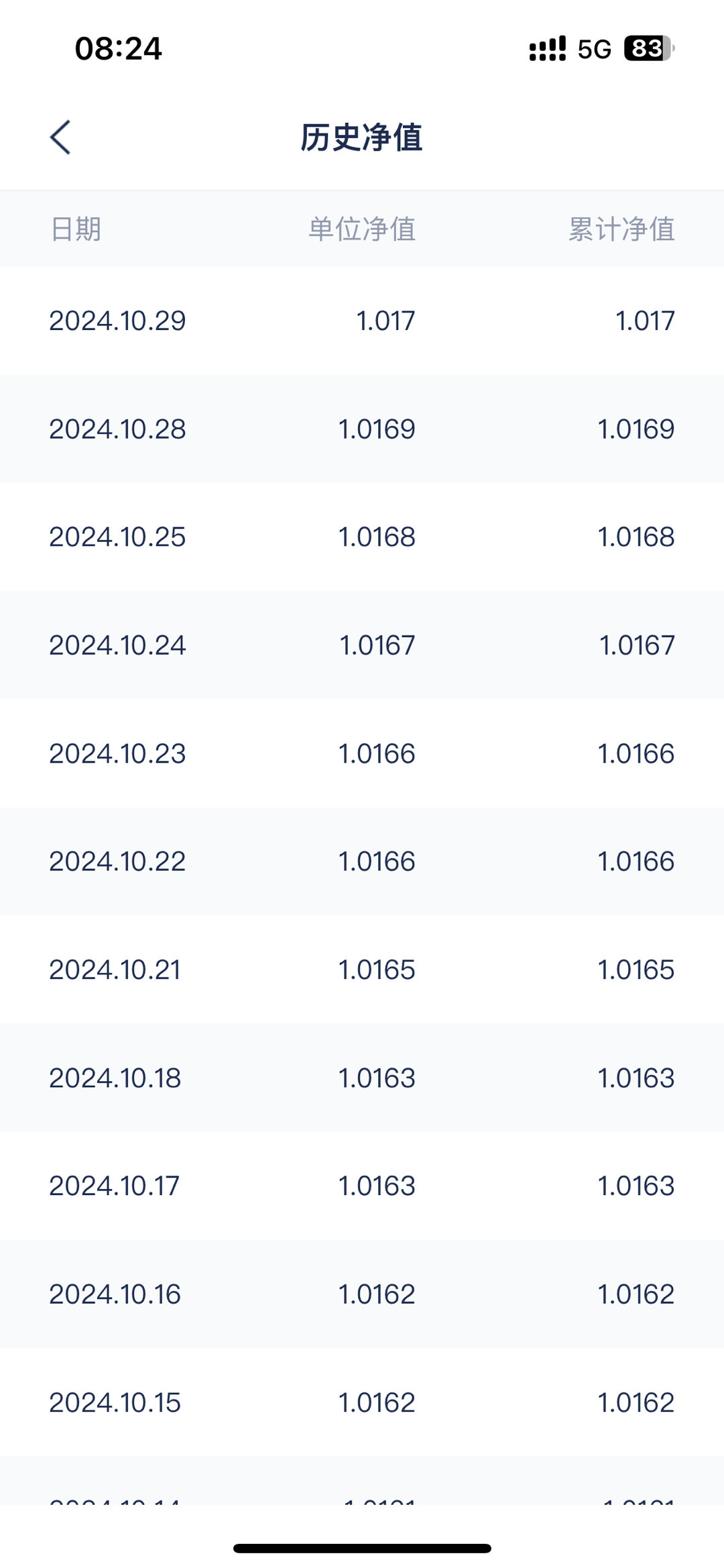The image size is (724, 1568).
Task: Tap the battery indicator showing 83
Action: click(649, 48)
